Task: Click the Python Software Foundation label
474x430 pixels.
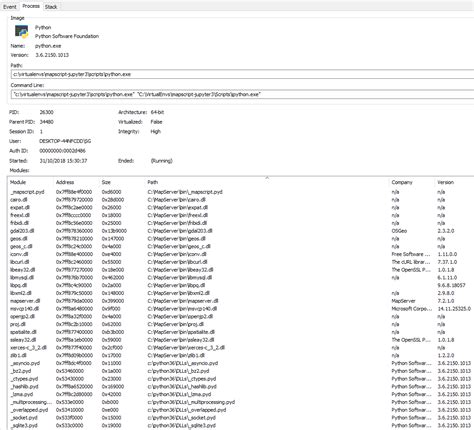Action: tap(67, 36)
